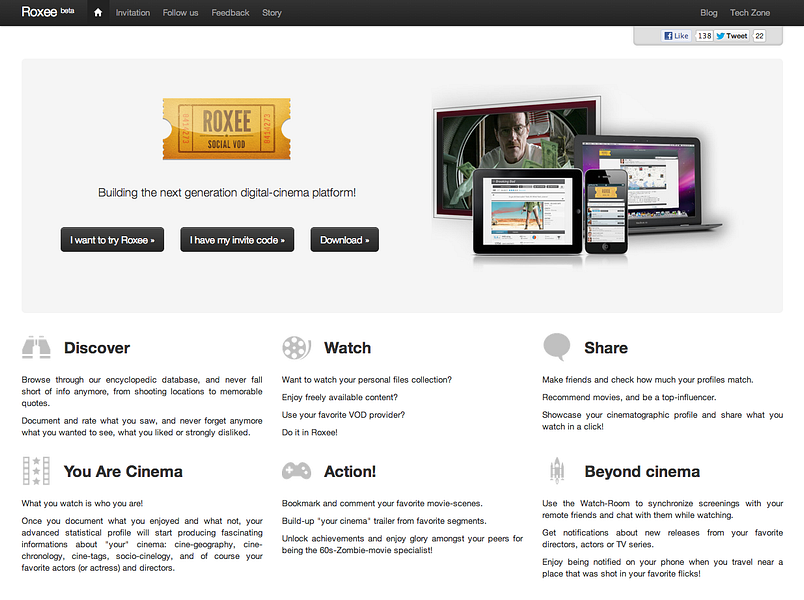The height and width of the screenshot is (600, 804).
Task: Click the binoculars icon next to Discover
Action: 36,347
